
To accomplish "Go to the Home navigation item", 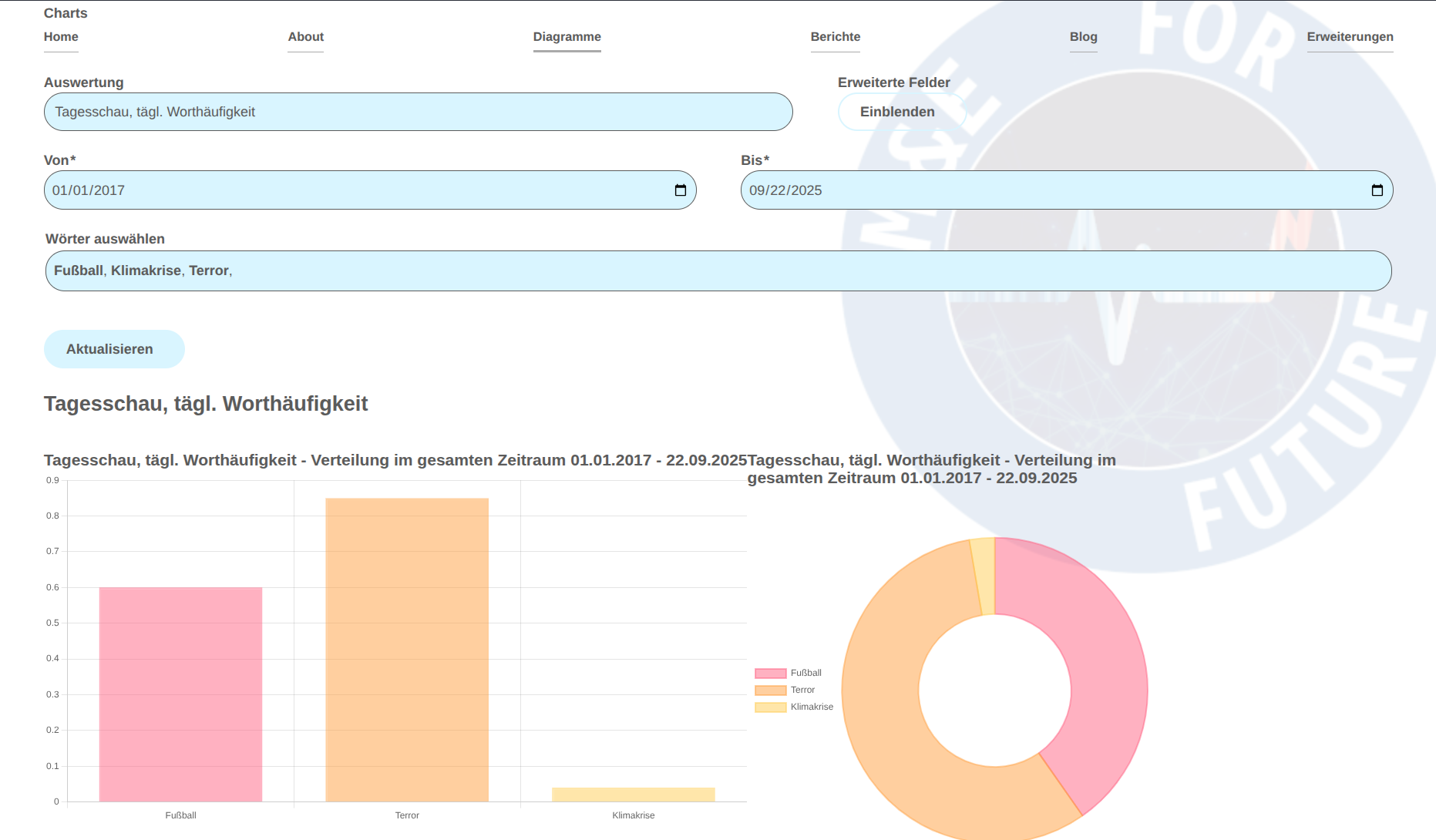I will point(61,37).
